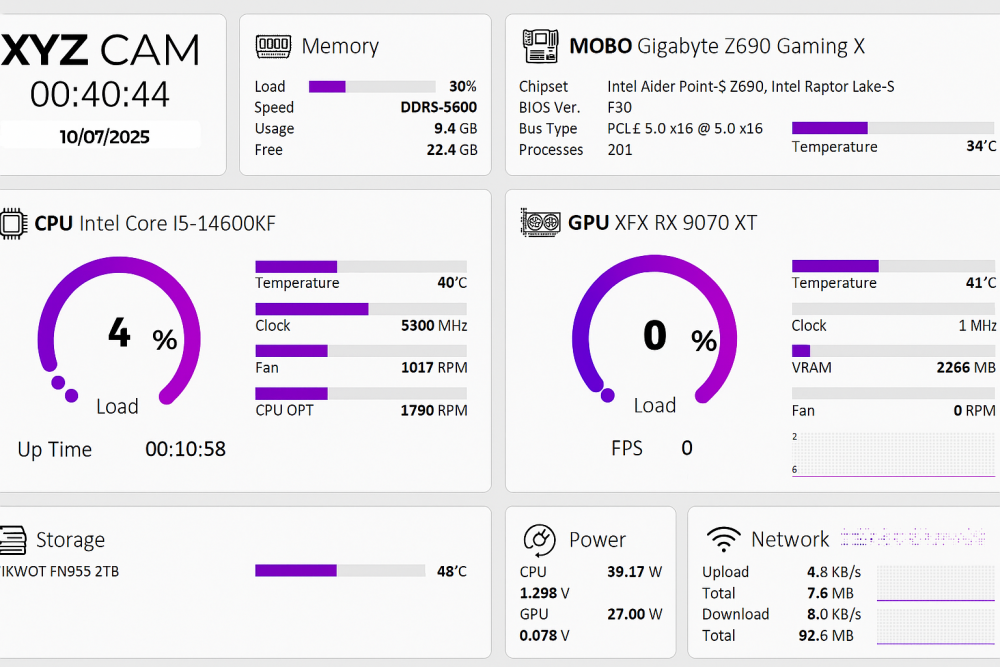
Task: Click the Memory Load progress bar
Action: 372,87
